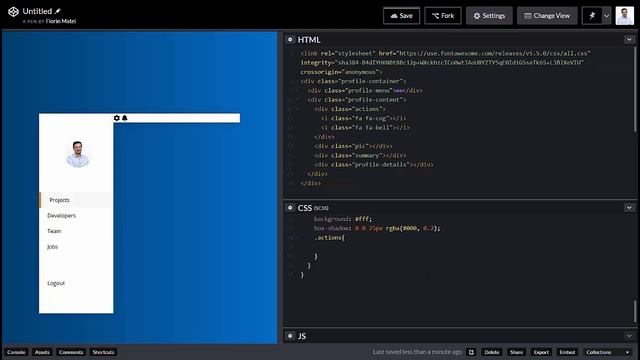
Task: Open JS editor settings gear
Action: click(x=290, y=336)
